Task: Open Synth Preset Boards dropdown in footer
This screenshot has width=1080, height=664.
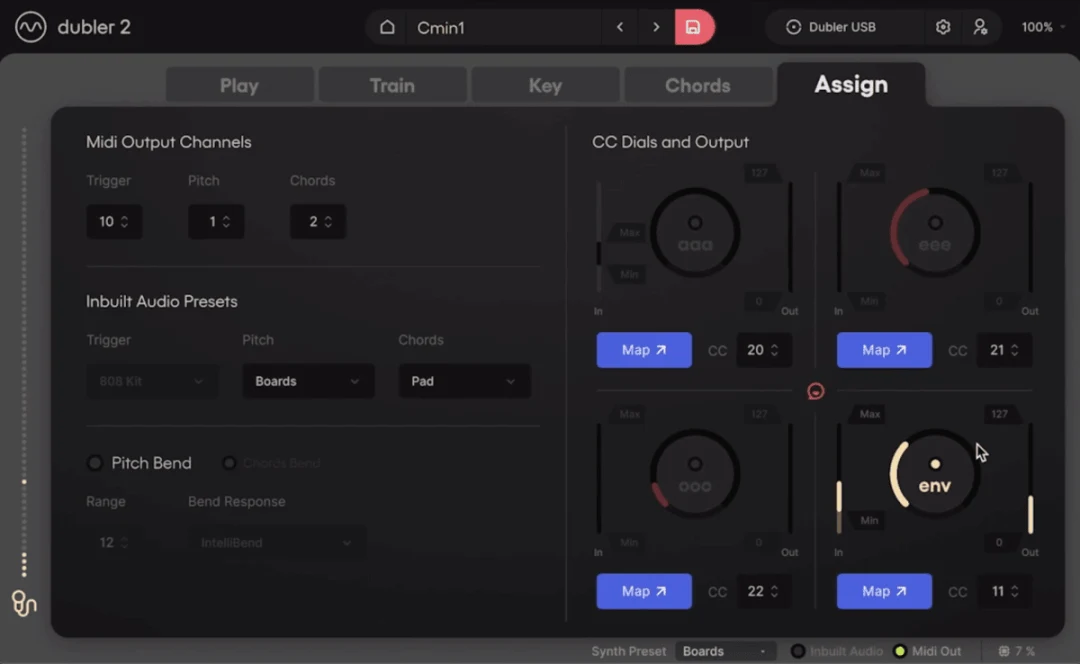Action: pyautogui.click(x=725, y=651)
